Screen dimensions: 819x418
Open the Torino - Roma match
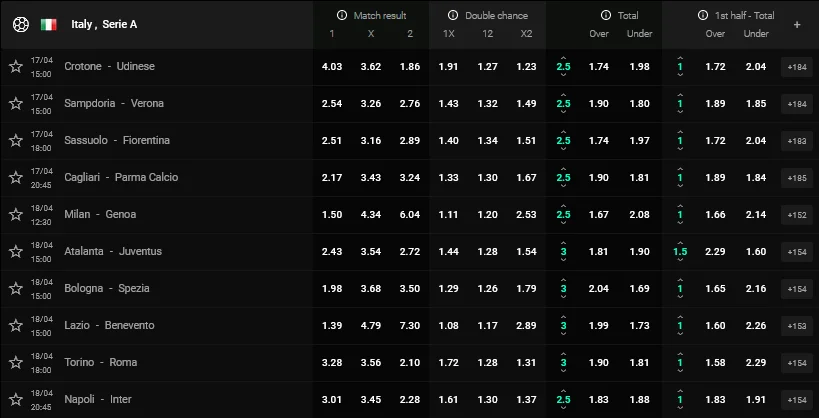tap(100, 362)
